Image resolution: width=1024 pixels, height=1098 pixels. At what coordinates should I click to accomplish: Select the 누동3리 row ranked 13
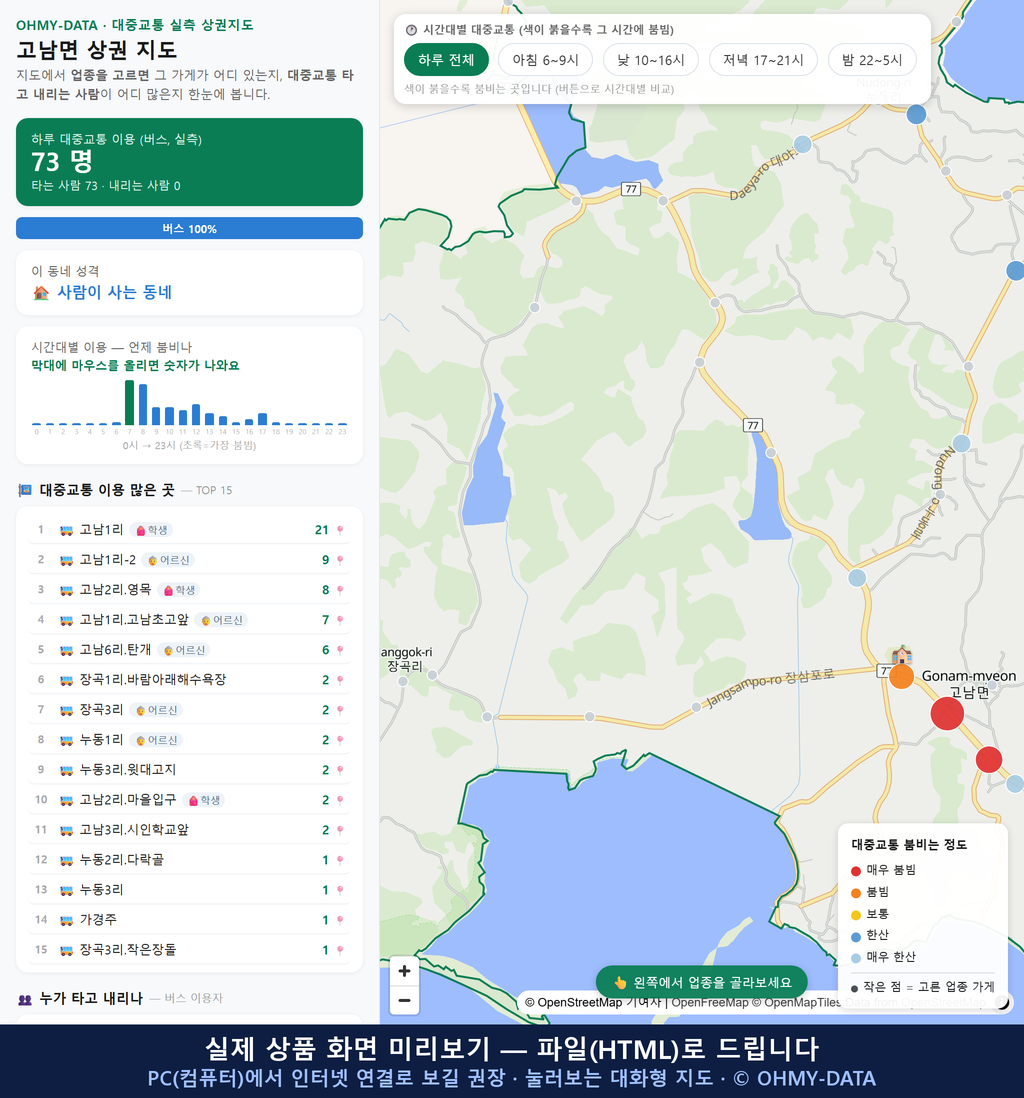(189, 890)
